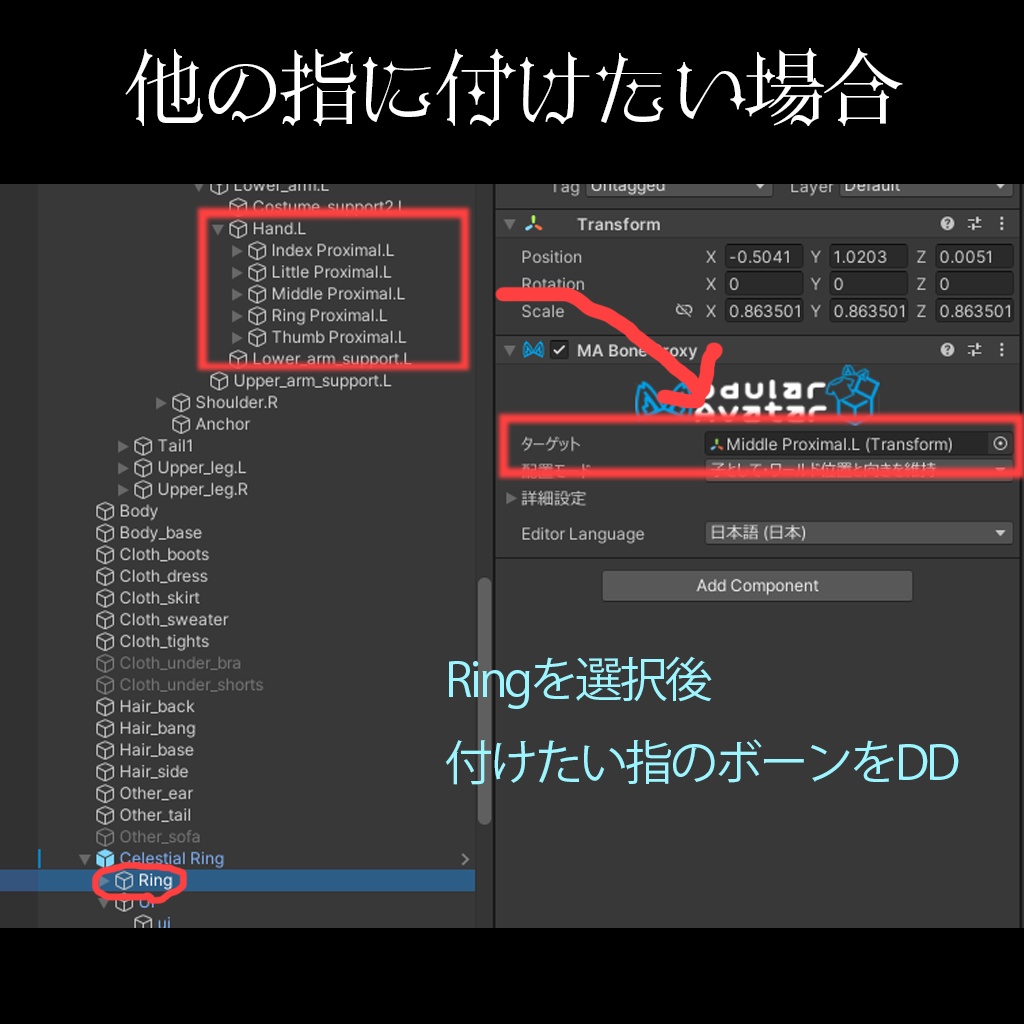
Task: Click the Scale Z value field
Action: click(974, 311)
